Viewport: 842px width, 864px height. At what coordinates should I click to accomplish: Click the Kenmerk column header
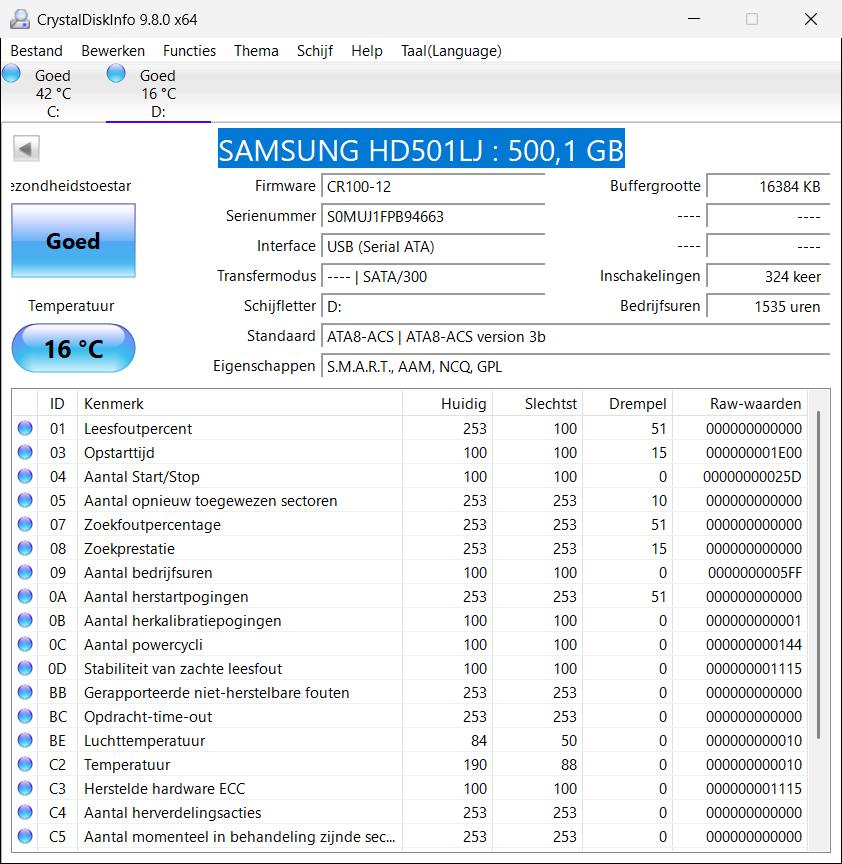(x=240, y=403)
